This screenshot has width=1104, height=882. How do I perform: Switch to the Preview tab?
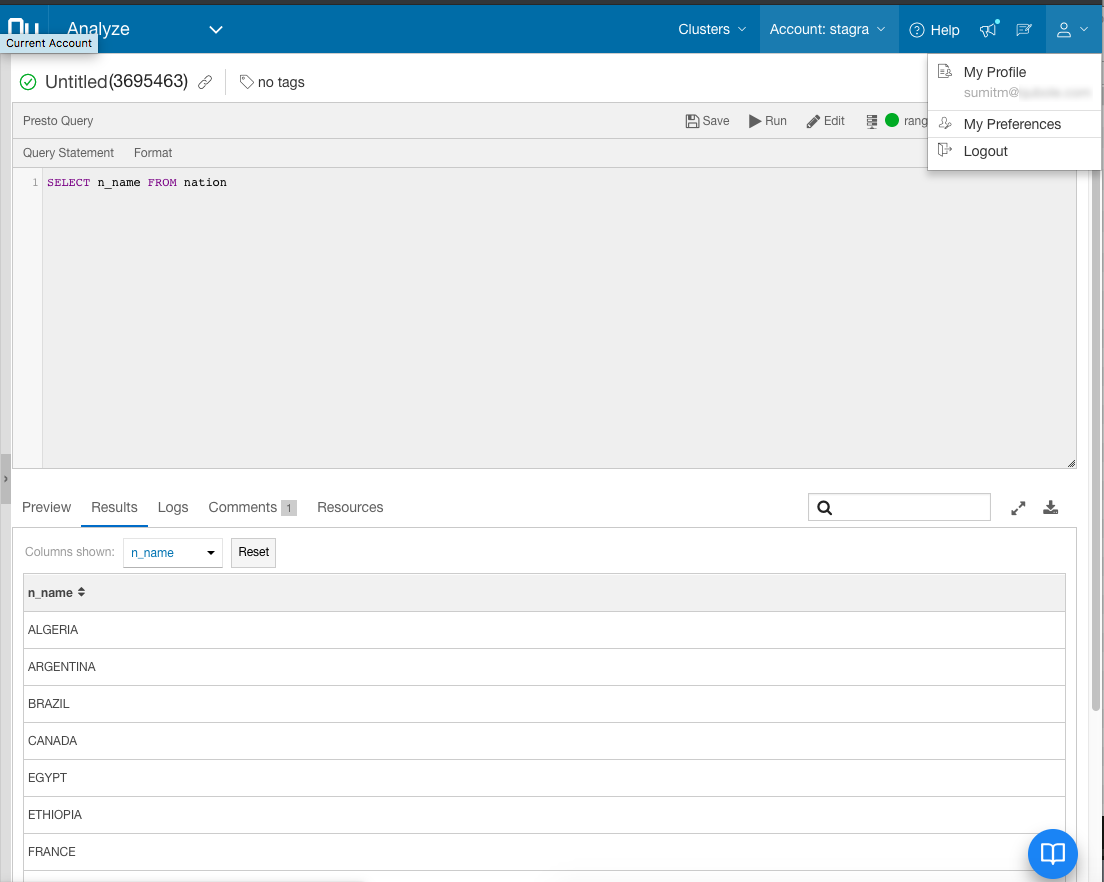pos(46,508)
